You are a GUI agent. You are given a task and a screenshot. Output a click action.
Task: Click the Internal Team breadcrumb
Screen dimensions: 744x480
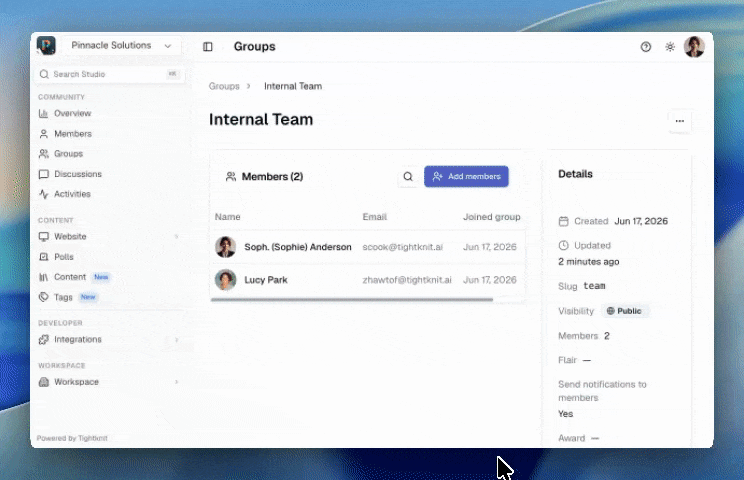[293, 86]
